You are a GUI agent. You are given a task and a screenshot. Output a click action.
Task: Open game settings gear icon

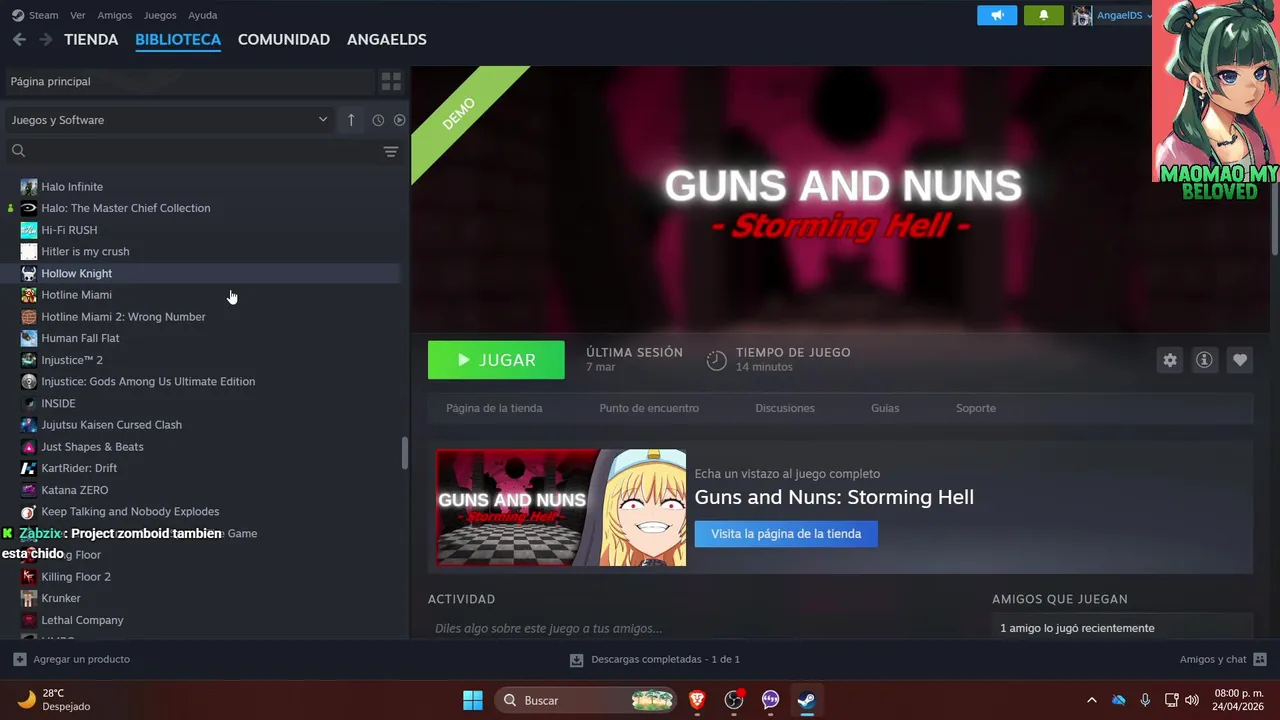[x=1170, y=360]
